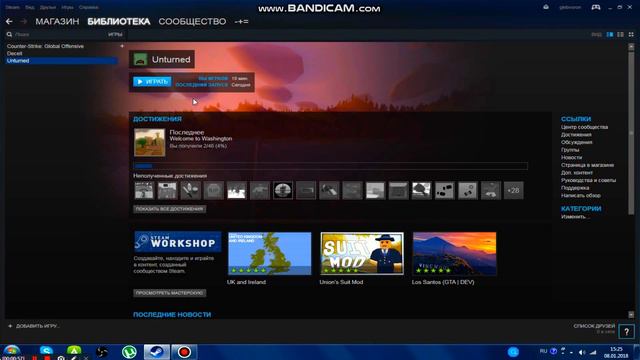Open Центр сообщества link
The image size is (640, 360).
(x=584, y=127)
